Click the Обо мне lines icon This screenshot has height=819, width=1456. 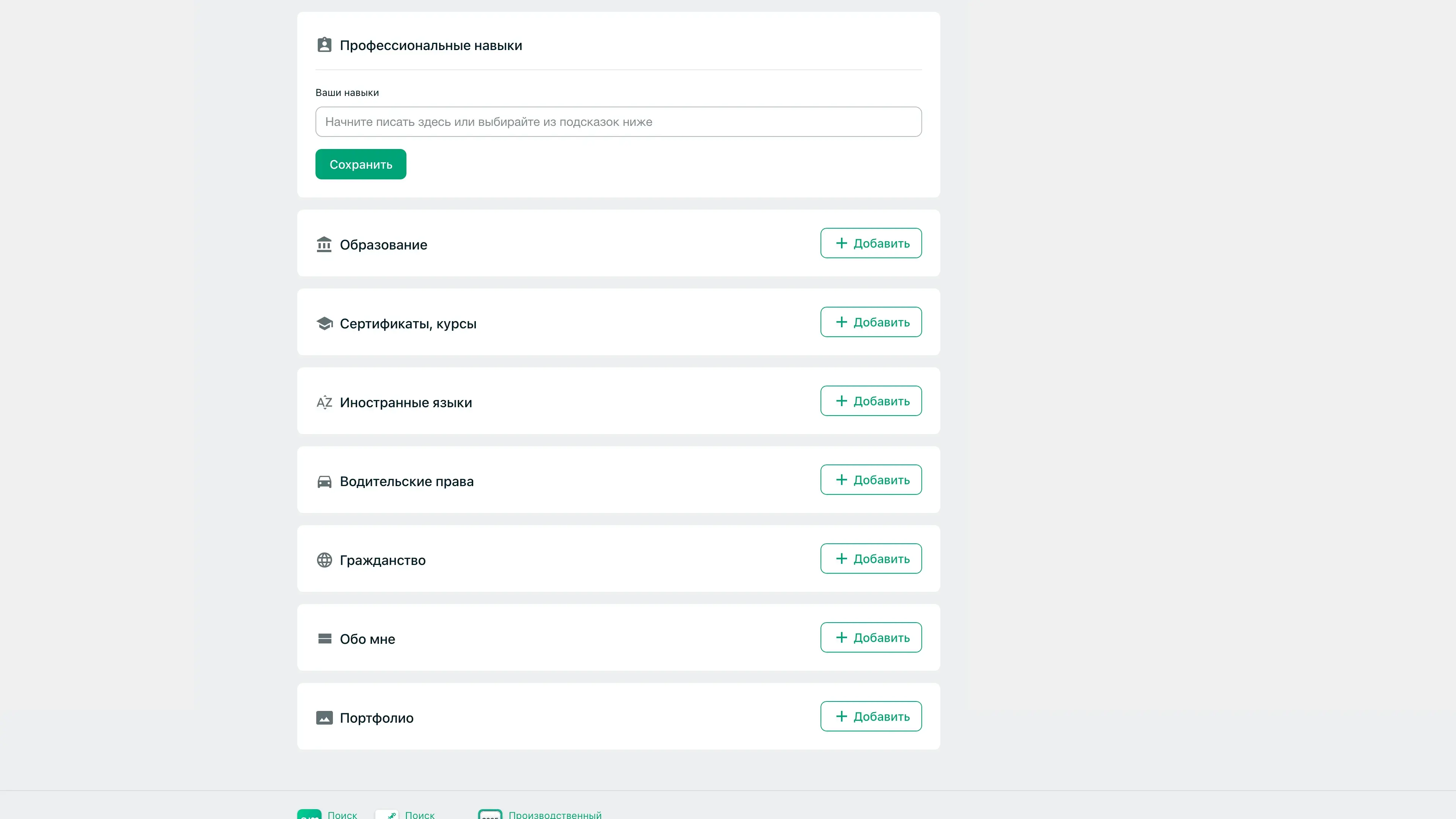(324, 639)
